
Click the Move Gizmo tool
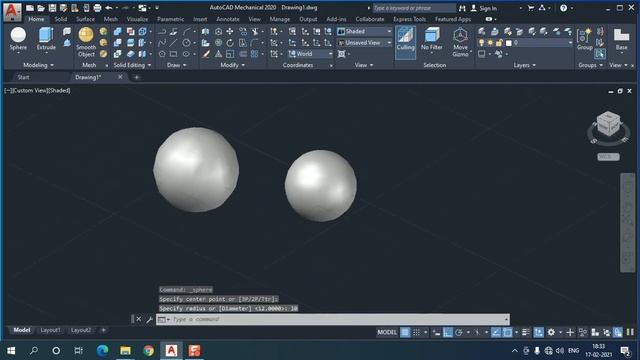coord(460,42)
